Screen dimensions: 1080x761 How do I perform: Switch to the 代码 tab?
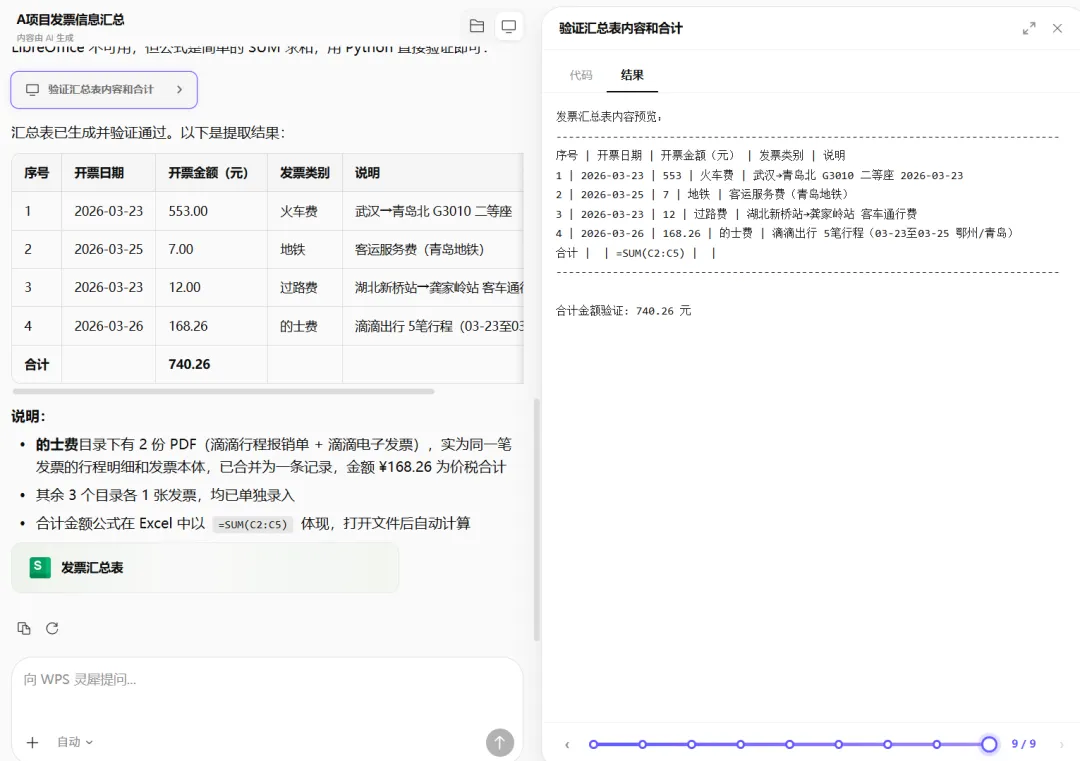581,75
